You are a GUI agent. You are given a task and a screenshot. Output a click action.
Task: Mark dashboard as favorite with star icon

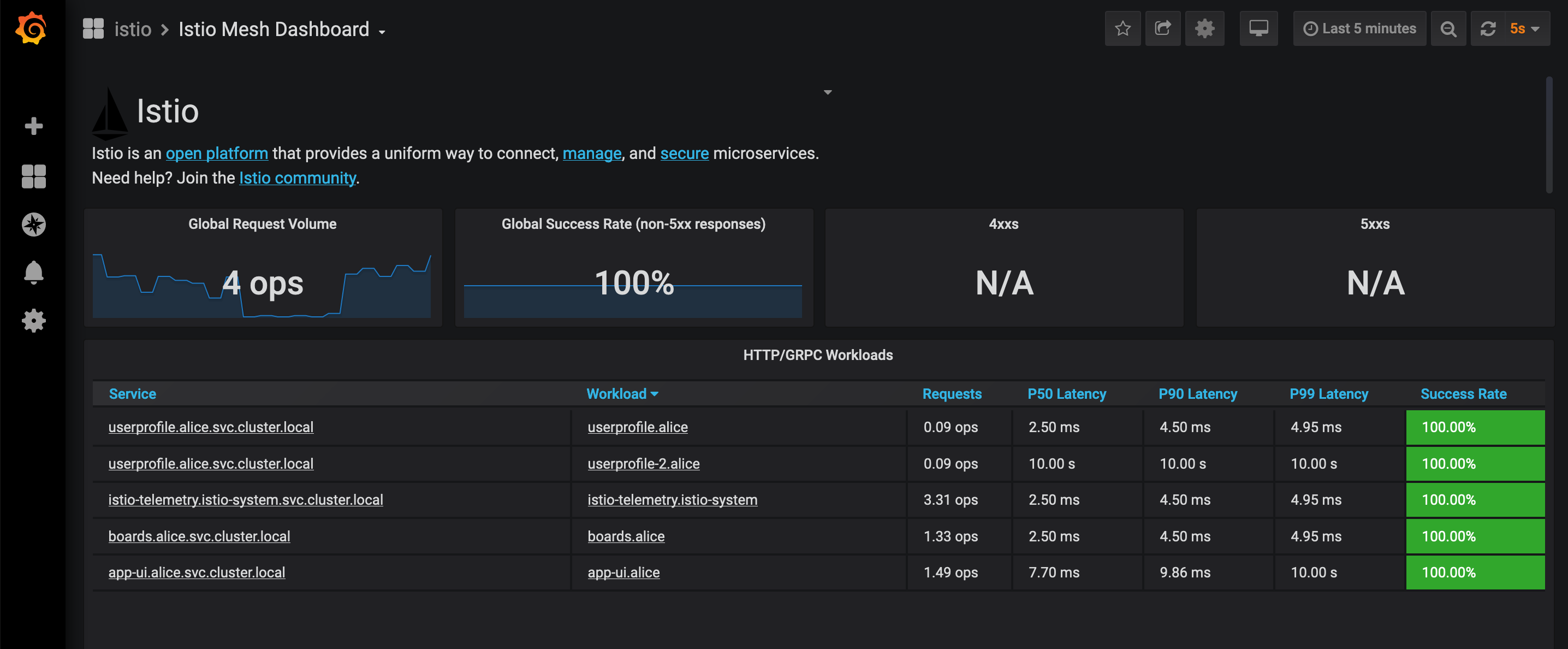1122,28
